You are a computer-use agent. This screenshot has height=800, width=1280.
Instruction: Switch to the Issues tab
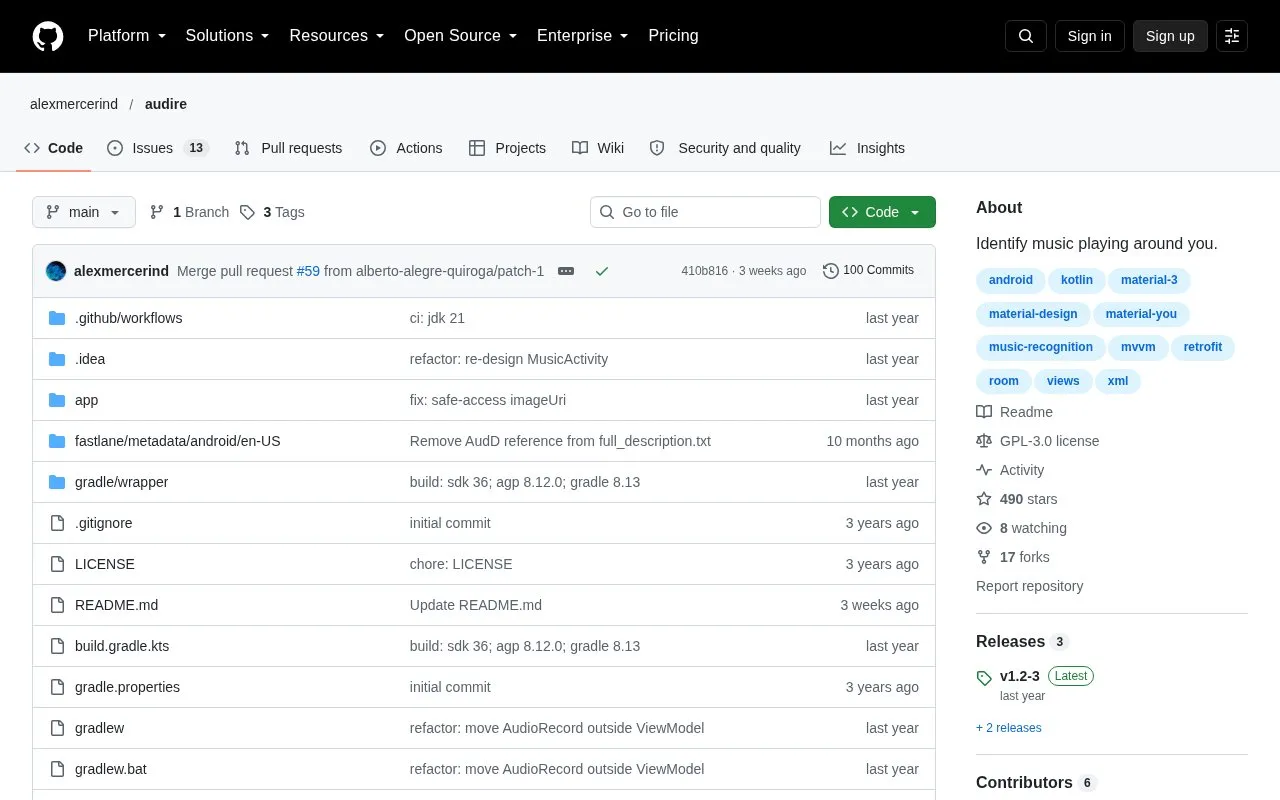point(157,148)
